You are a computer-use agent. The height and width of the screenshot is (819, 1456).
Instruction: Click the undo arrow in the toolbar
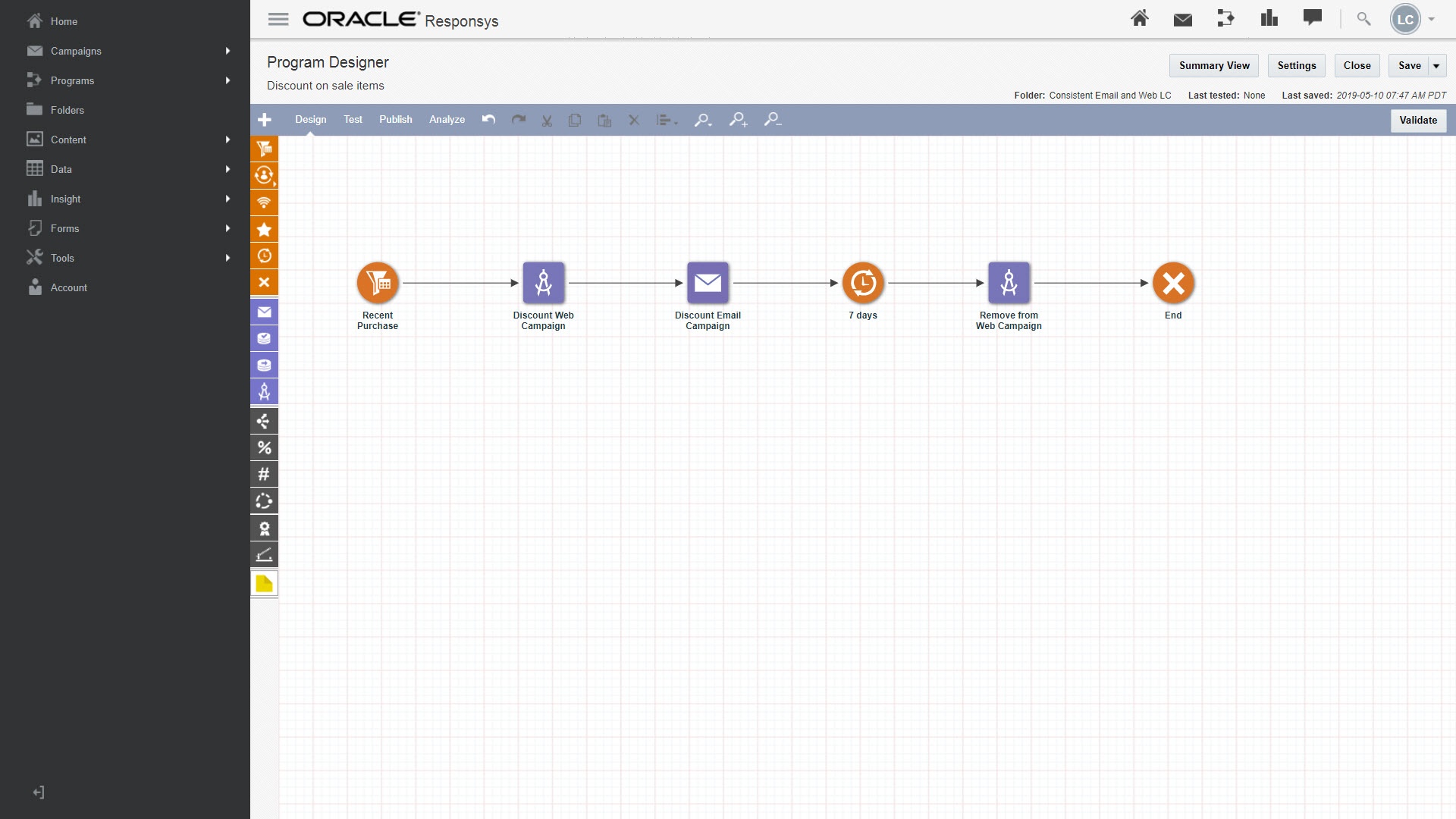pyautogui.click(x=489, y=120)
